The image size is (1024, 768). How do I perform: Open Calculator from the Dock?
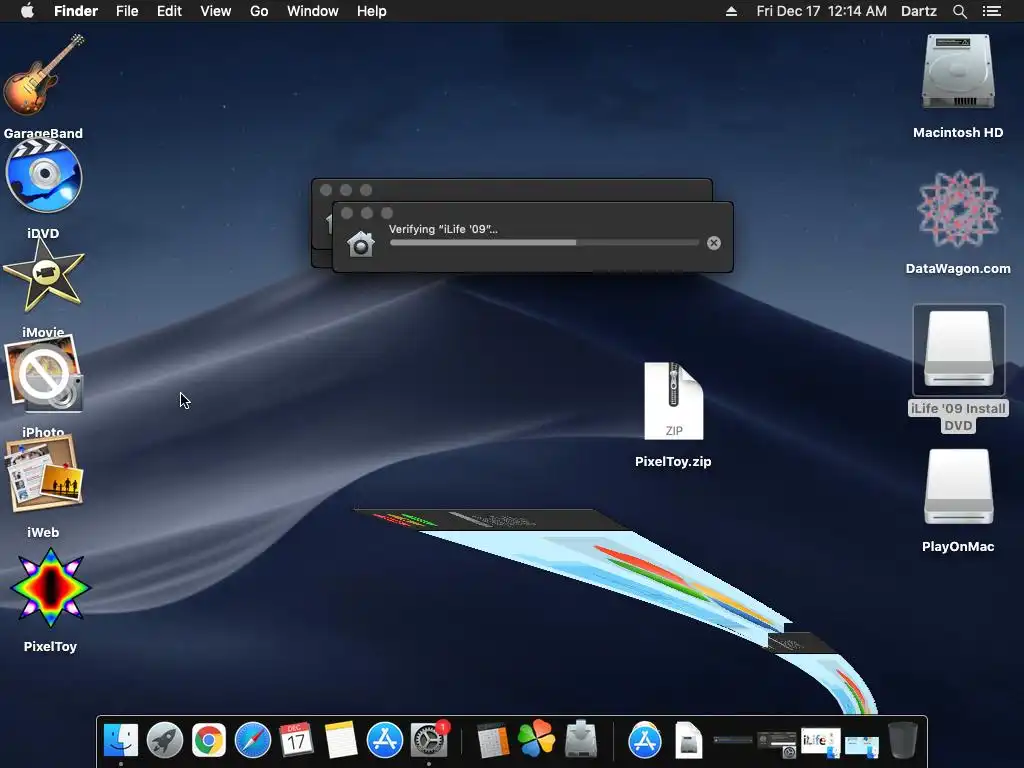492,741
